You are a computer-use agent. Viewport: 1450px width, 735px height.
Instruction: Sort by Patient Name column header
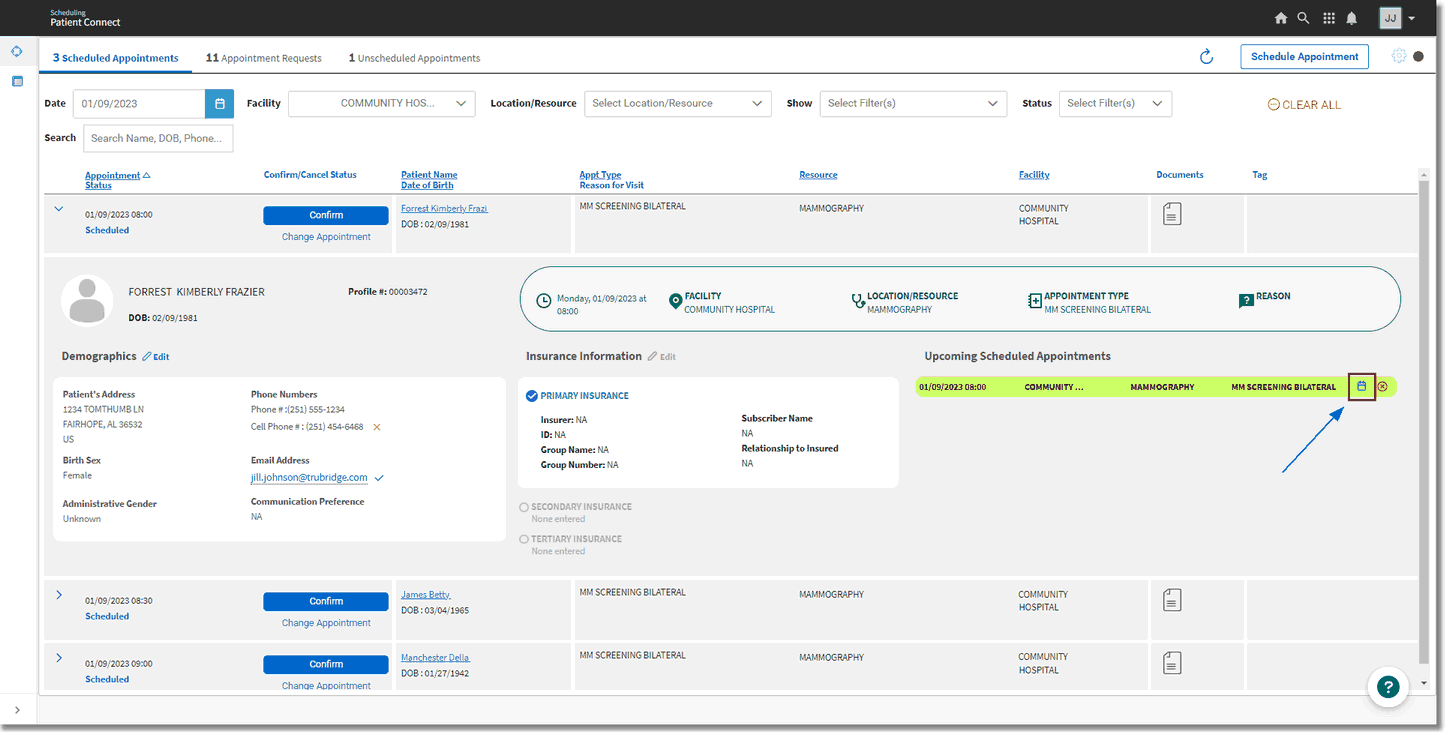click(429, 175)
